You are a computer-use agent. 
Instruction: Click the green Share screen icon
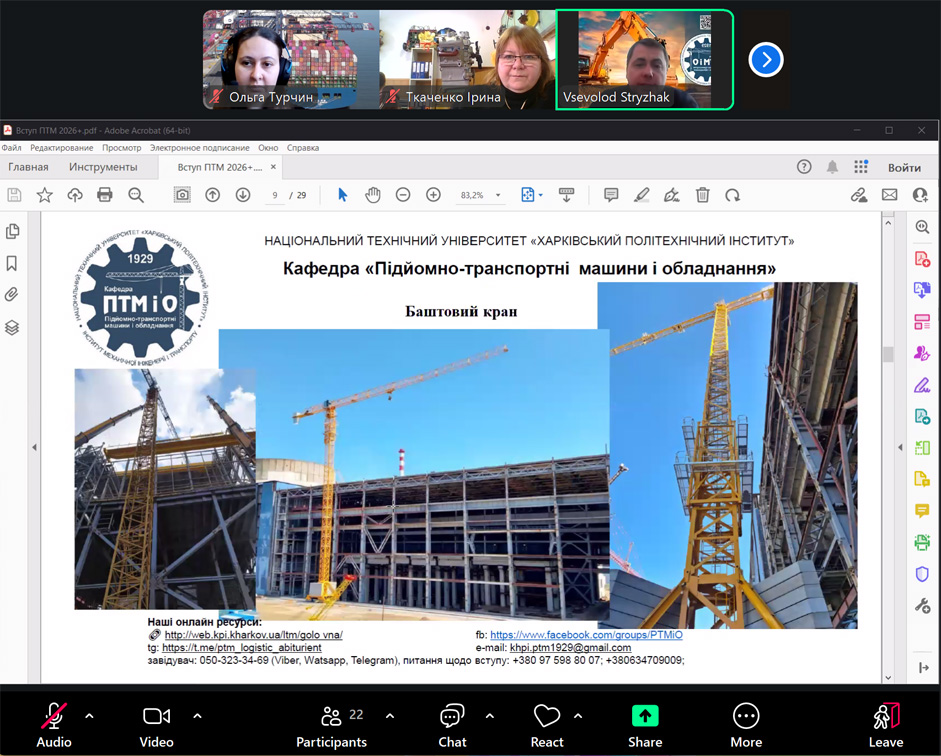(645, 716)
